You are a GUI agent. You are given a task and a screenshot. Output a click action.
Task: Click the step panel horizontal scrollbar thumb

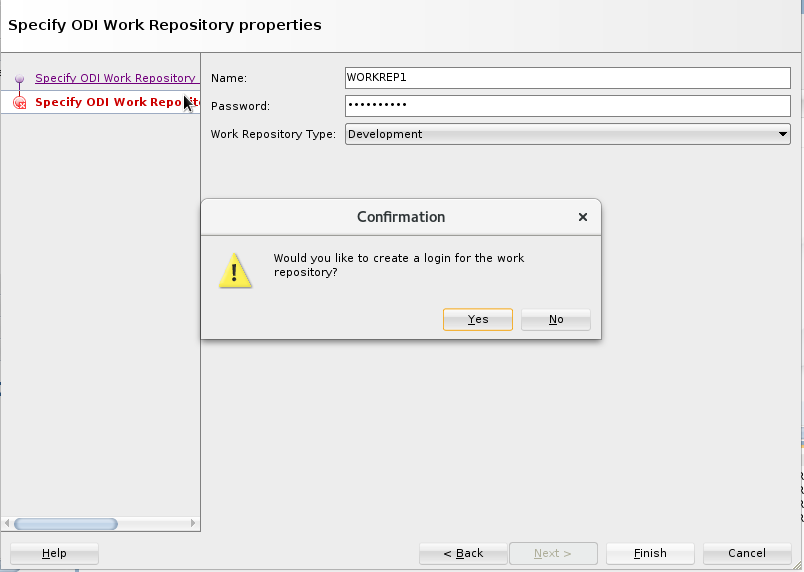point(66,523)
